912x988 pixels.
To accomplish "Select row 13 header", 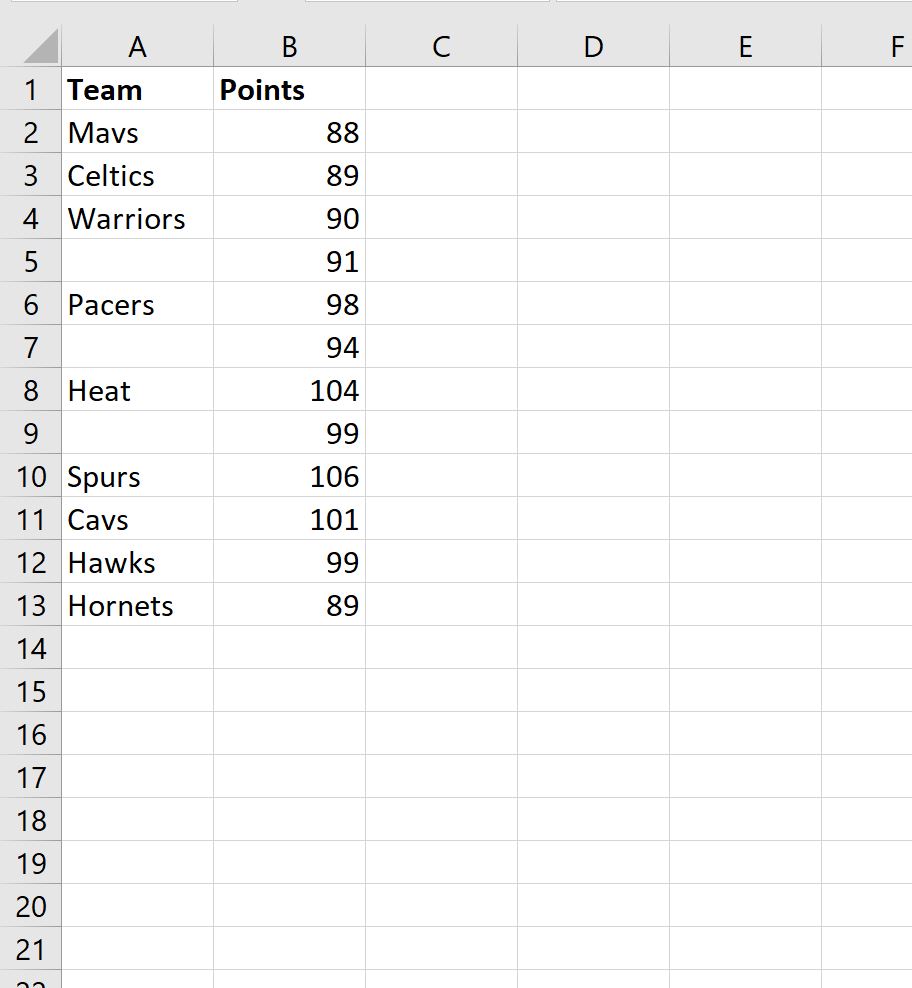I will pyautogui.click(x=31, y=605).
